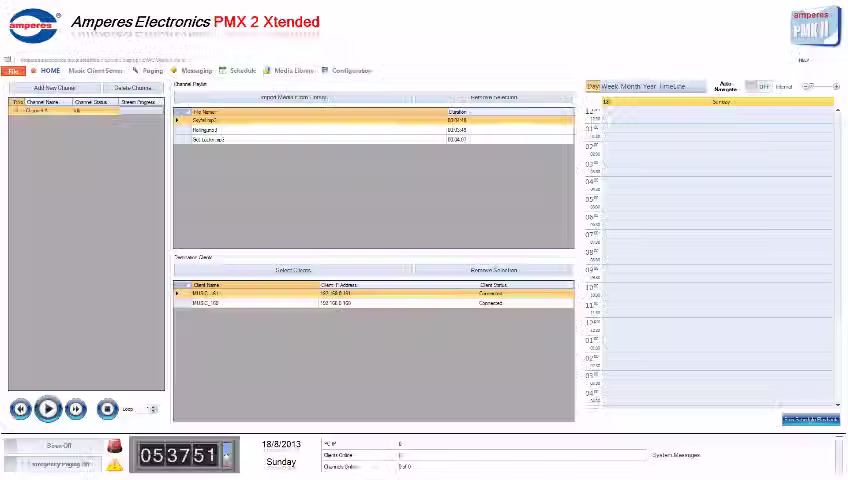Click the Interval slider track
Viewport: 848px width, 480px height.
pos(822,86)
